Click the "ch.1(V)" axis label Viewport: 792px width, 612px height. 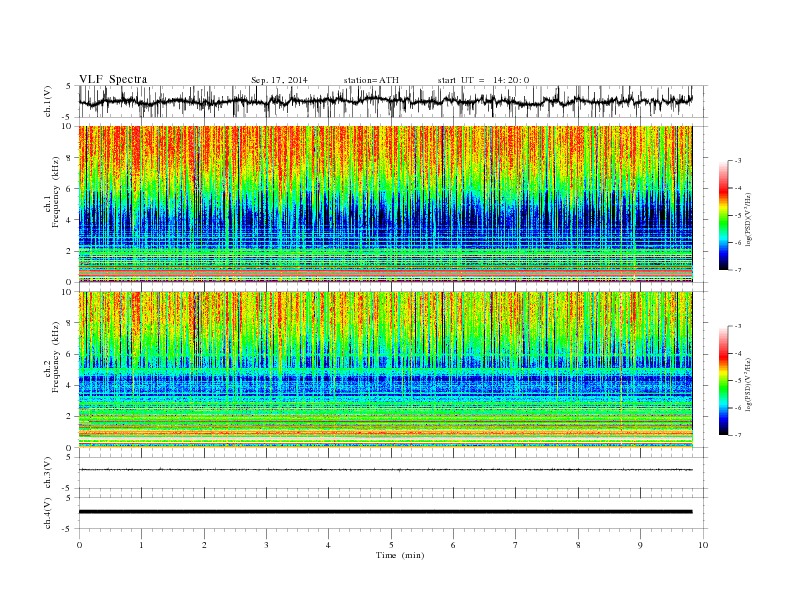tap(48, 102)
